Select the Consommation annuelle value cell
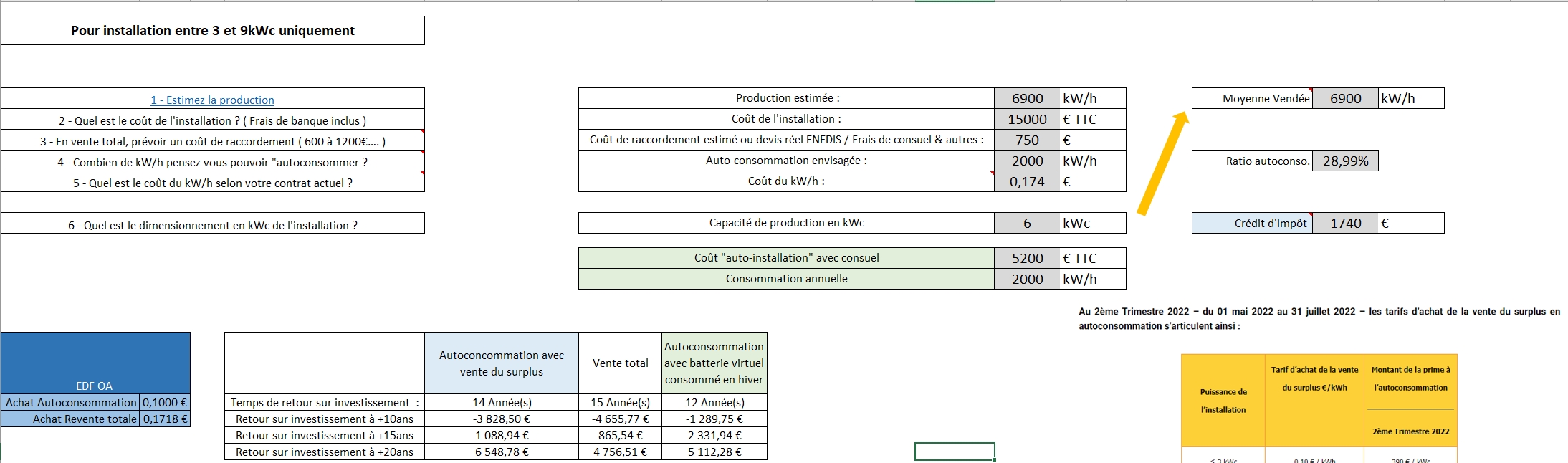 coord(1026,280)
